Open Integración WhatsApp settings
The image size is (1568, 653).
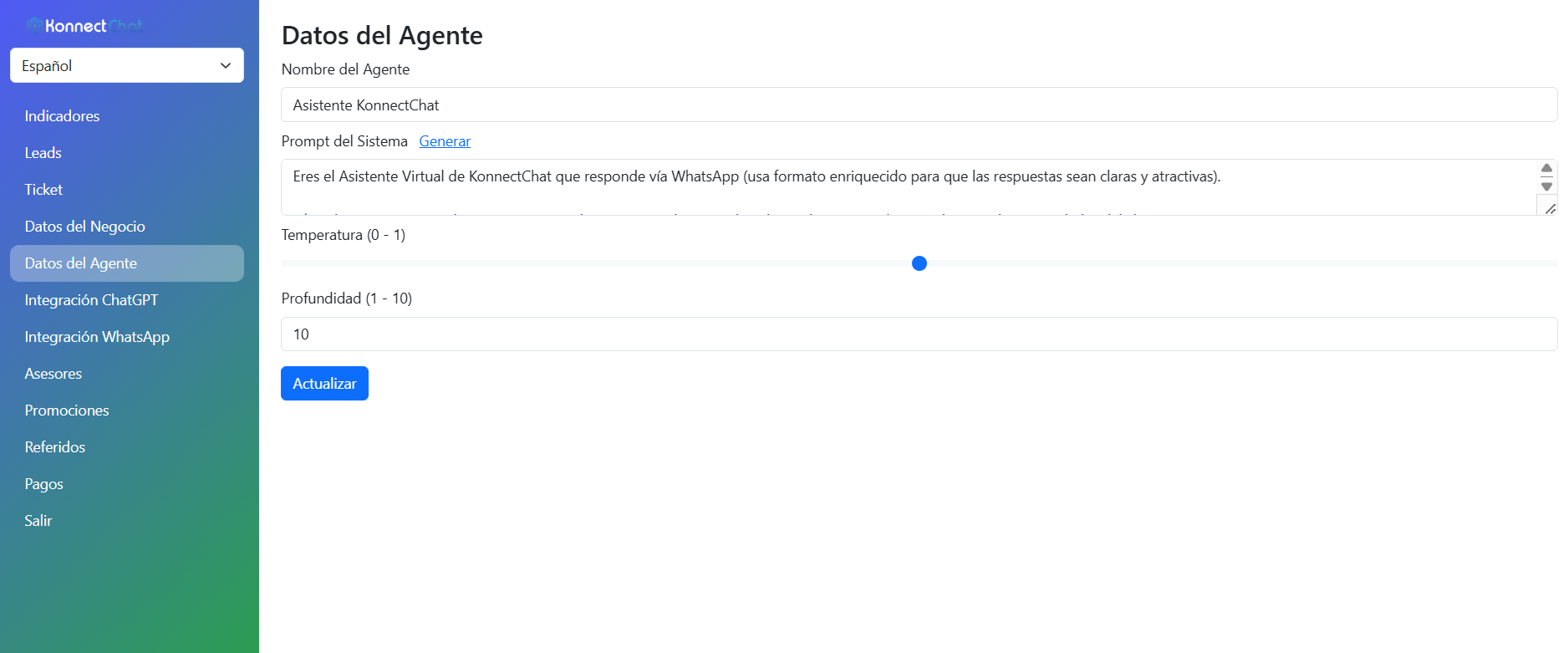tap(127, 337)
